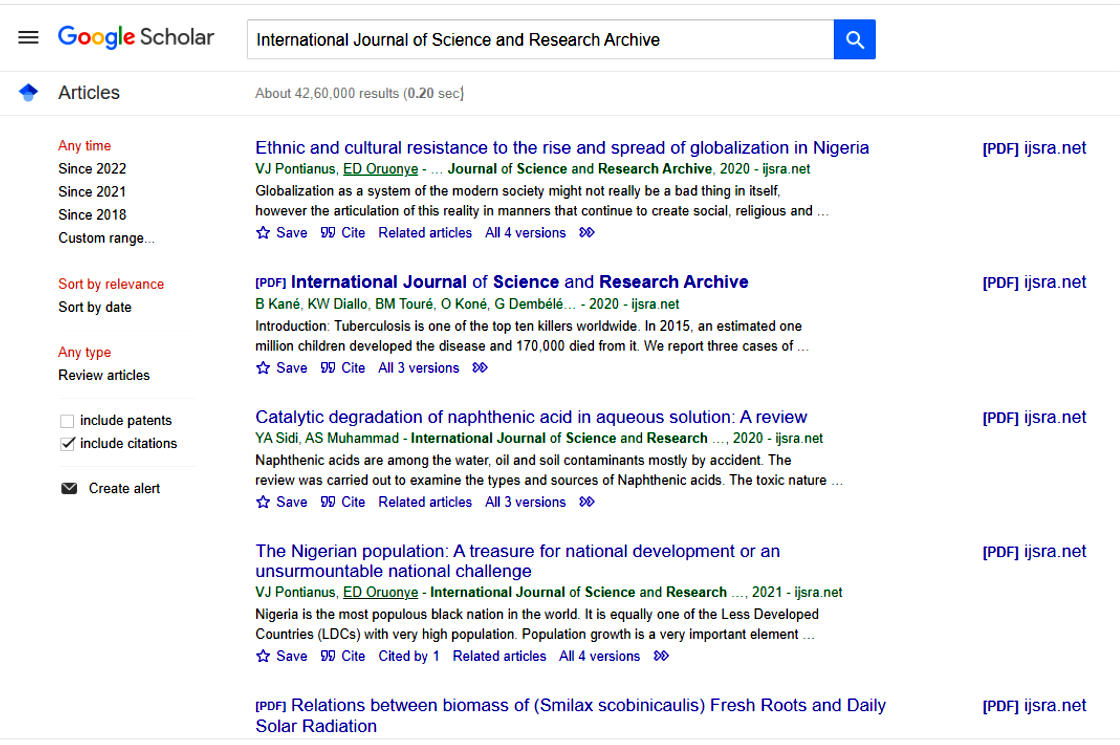Open Custom range date filter
1120x745 pixels.
[x=106, y=238]
